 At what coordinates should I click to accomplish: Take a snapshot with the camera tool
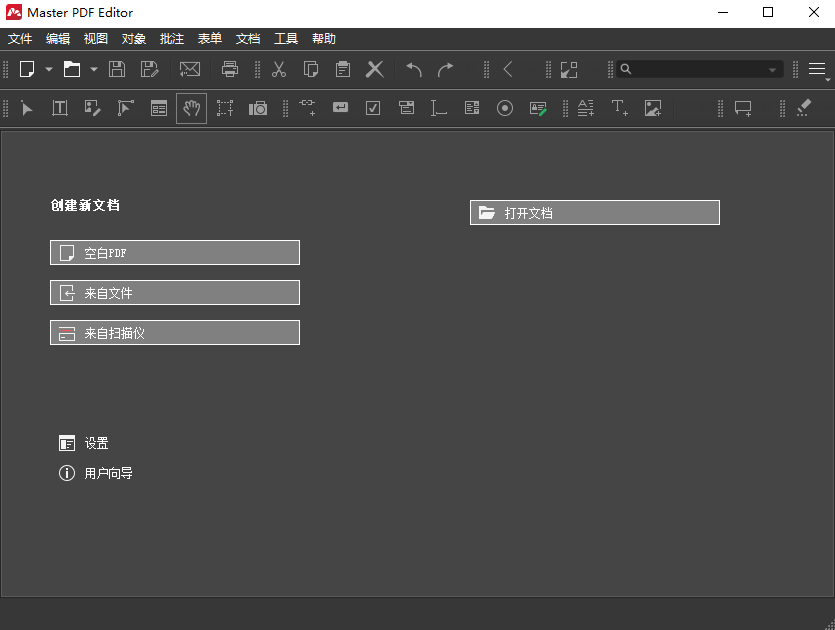coord(257,108)
